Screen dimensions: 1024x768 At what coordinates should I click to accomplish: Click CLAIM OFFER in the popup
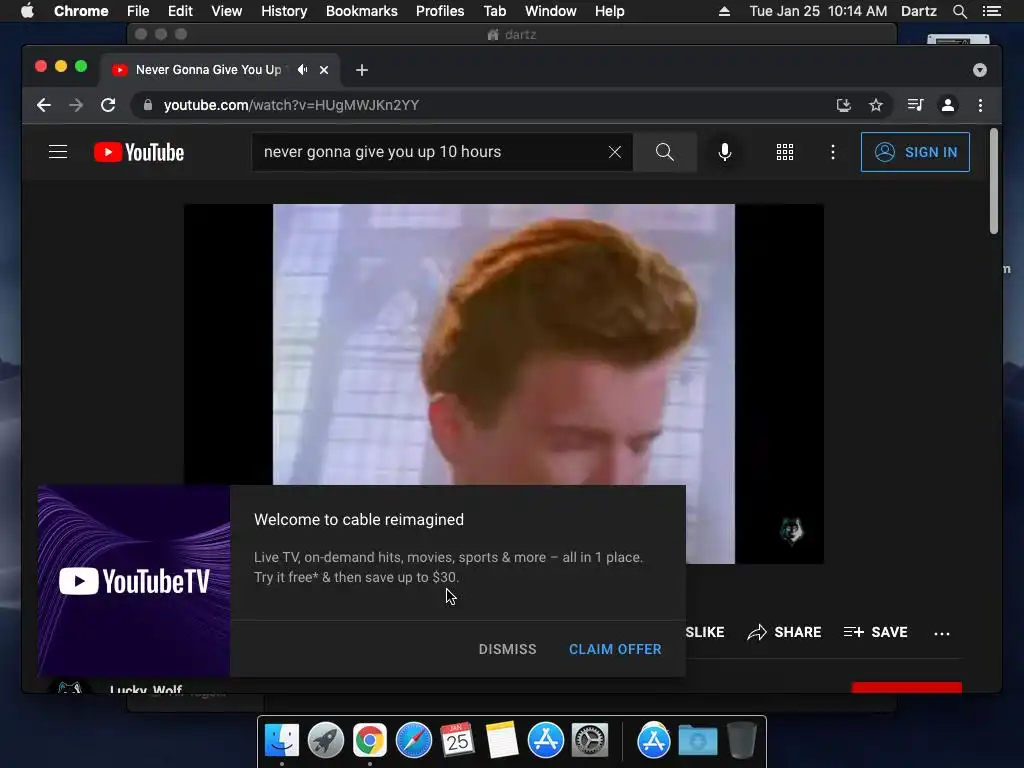point(615,649)
